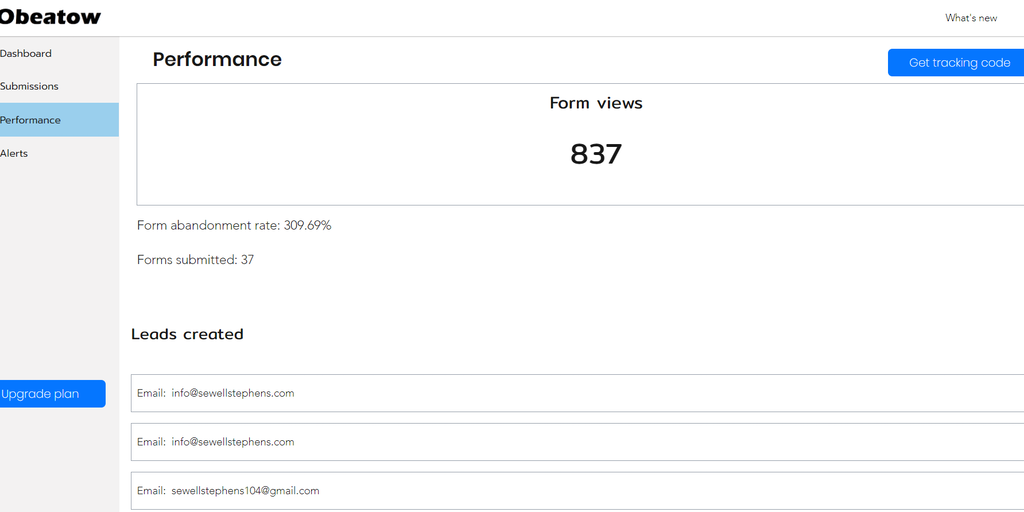
Task: Open the sewellstephens104@gmail.com lead entry
Action: 245,491
